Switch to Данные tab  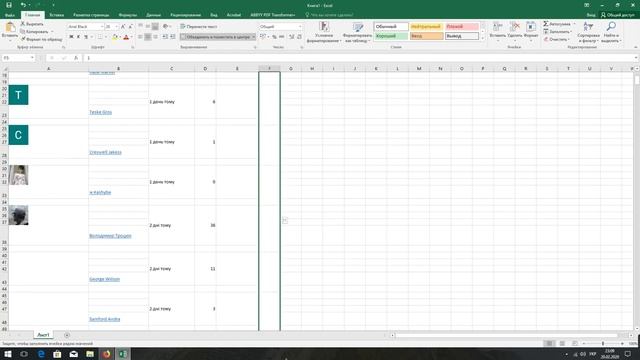pos(153,15)
